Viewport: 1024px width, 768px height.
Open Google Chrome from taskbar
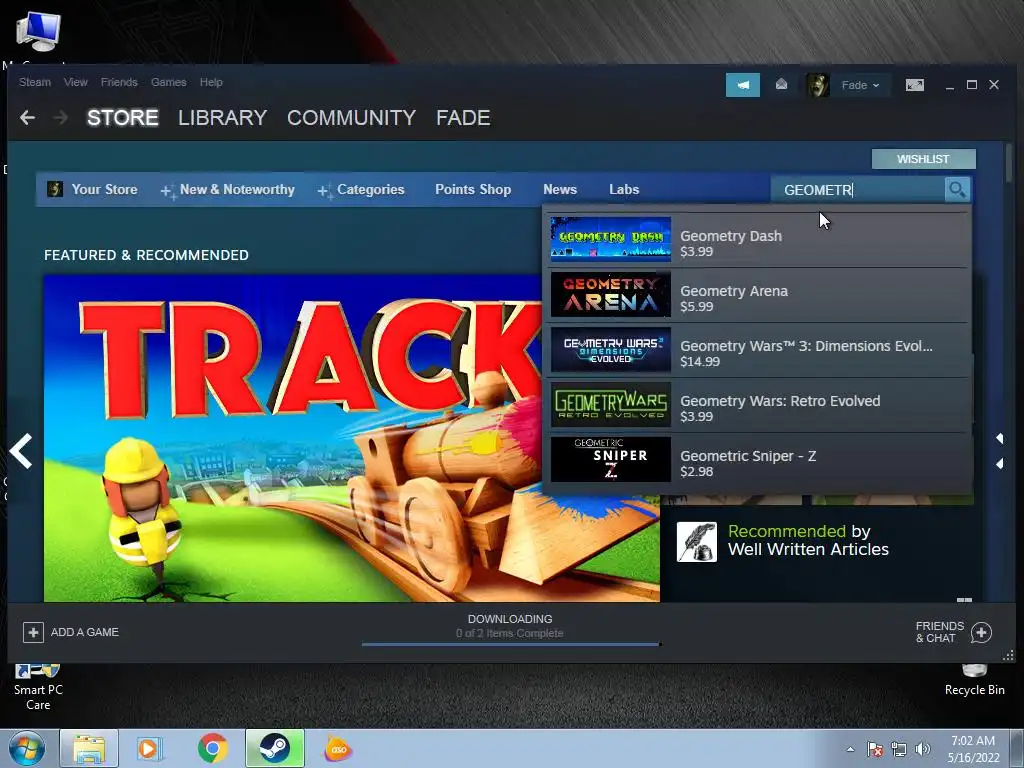pos(212,748)
